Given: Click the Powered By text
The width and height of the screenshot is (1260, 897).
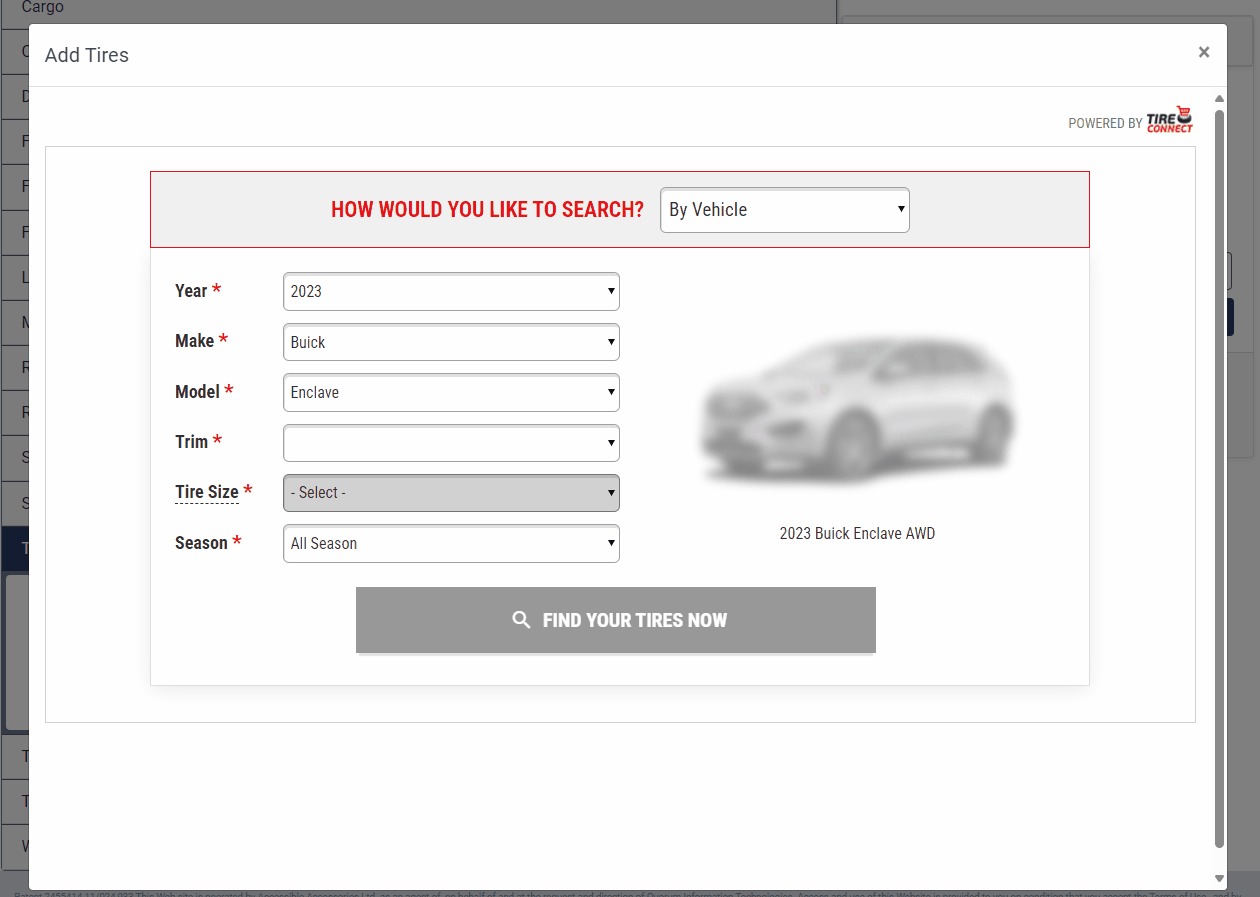Looking at the screenshot, I should click(x=1105, y=123).
